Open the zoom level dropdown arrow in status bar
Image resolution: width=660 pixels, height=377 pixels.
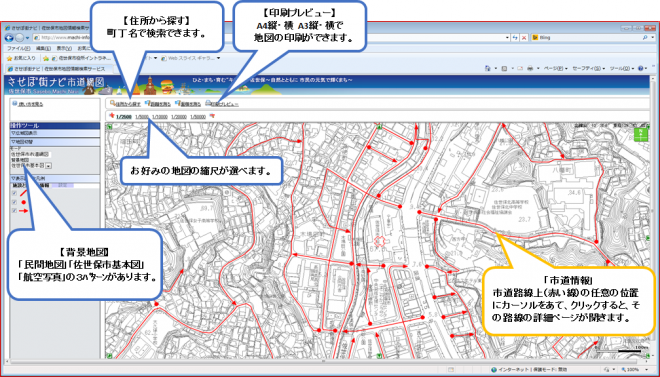pyautogui.click(x=648, y=370)
